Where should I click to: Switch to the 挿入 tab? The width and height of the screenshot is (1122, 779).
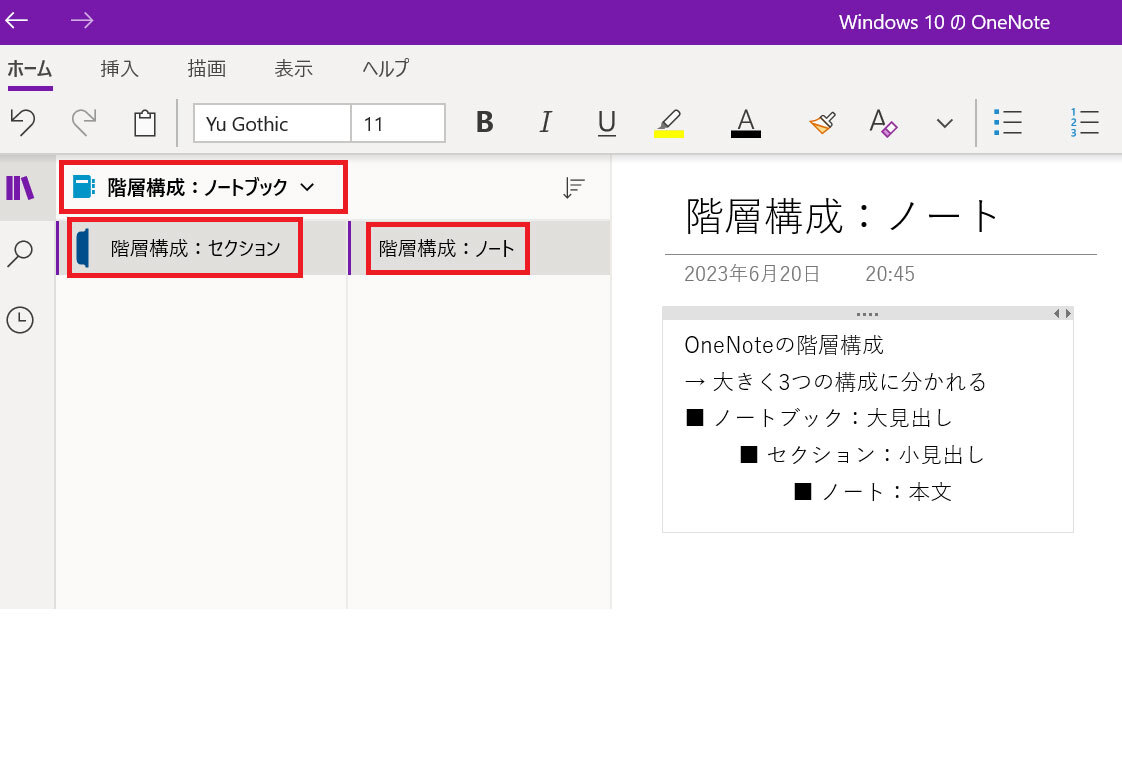(x=119, y=69)
